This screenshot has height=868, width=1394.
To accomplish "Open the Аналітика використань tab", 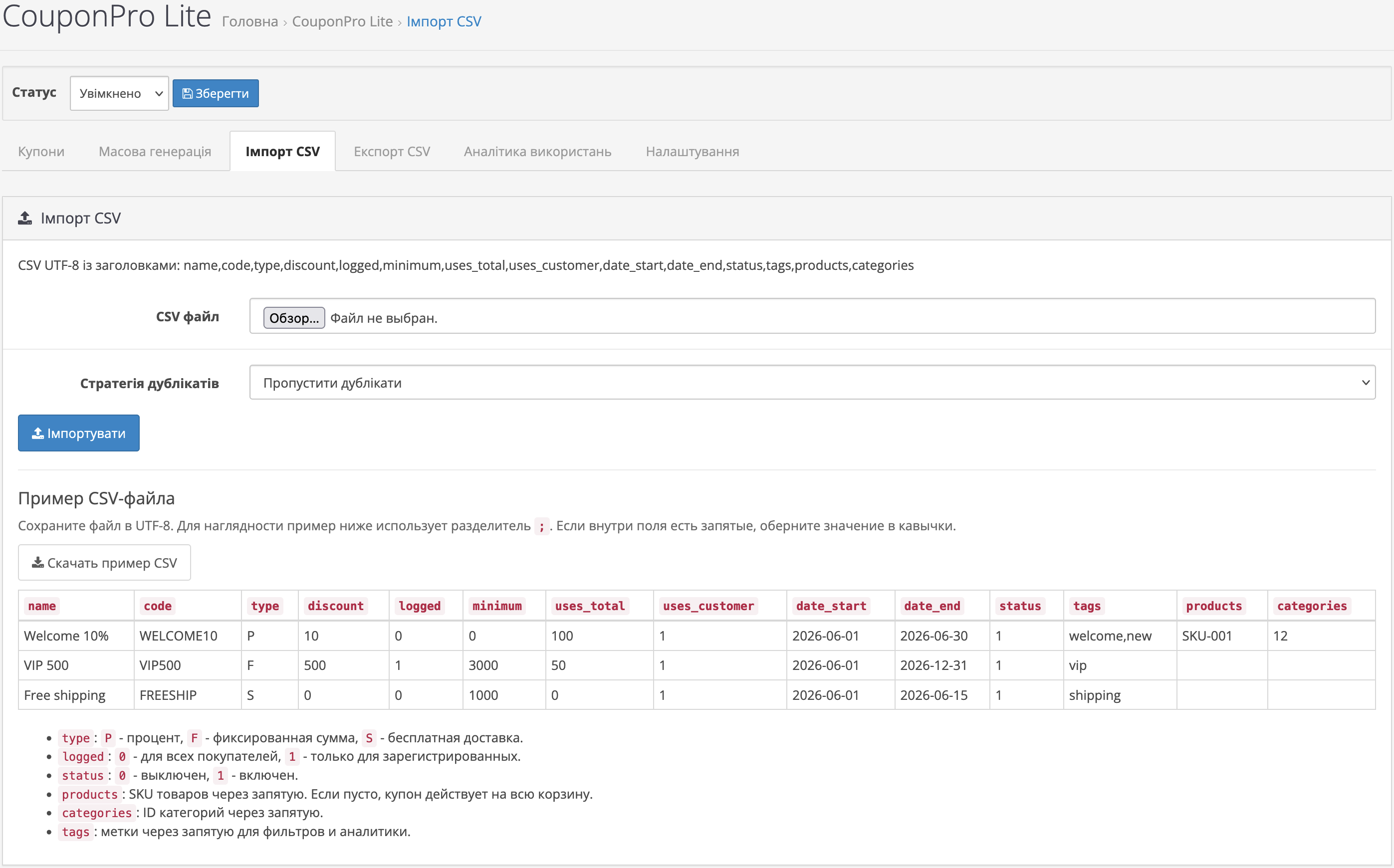I will tap(537, 151).
